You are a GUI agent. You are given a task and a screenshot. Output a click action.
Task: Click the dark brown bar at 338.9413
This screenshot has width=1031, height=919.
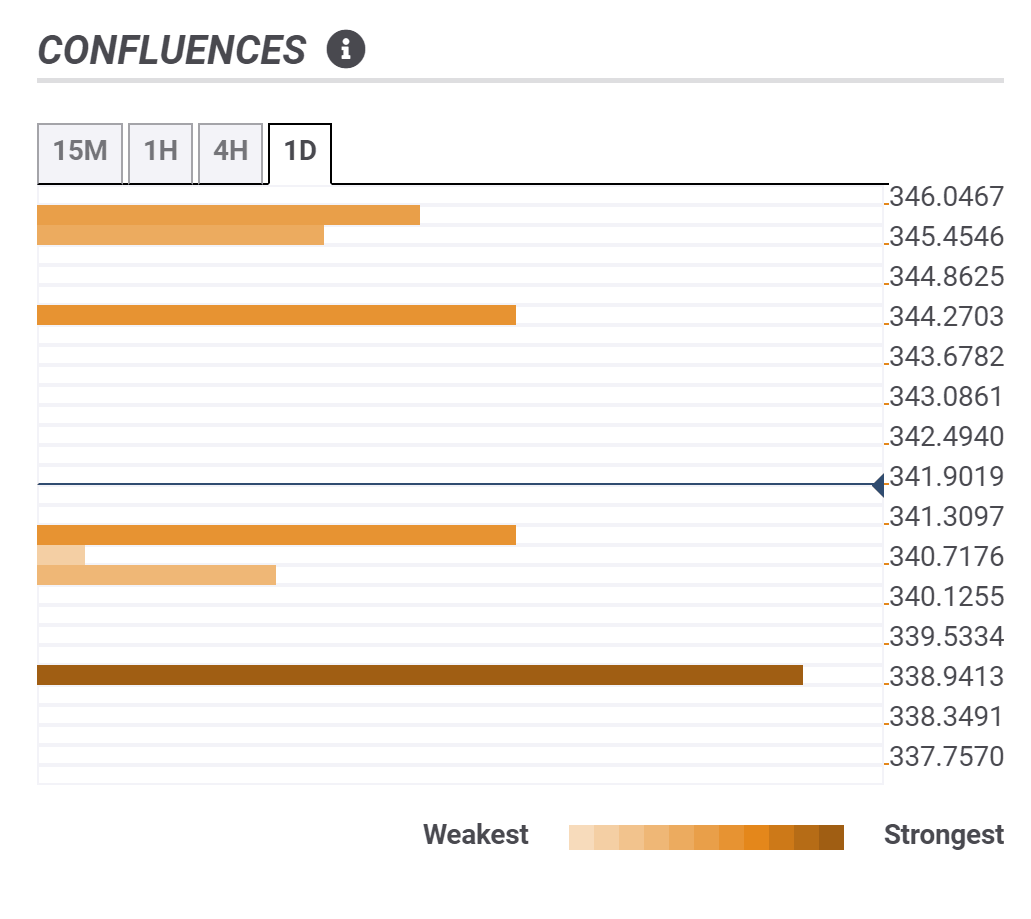(420, 675)
